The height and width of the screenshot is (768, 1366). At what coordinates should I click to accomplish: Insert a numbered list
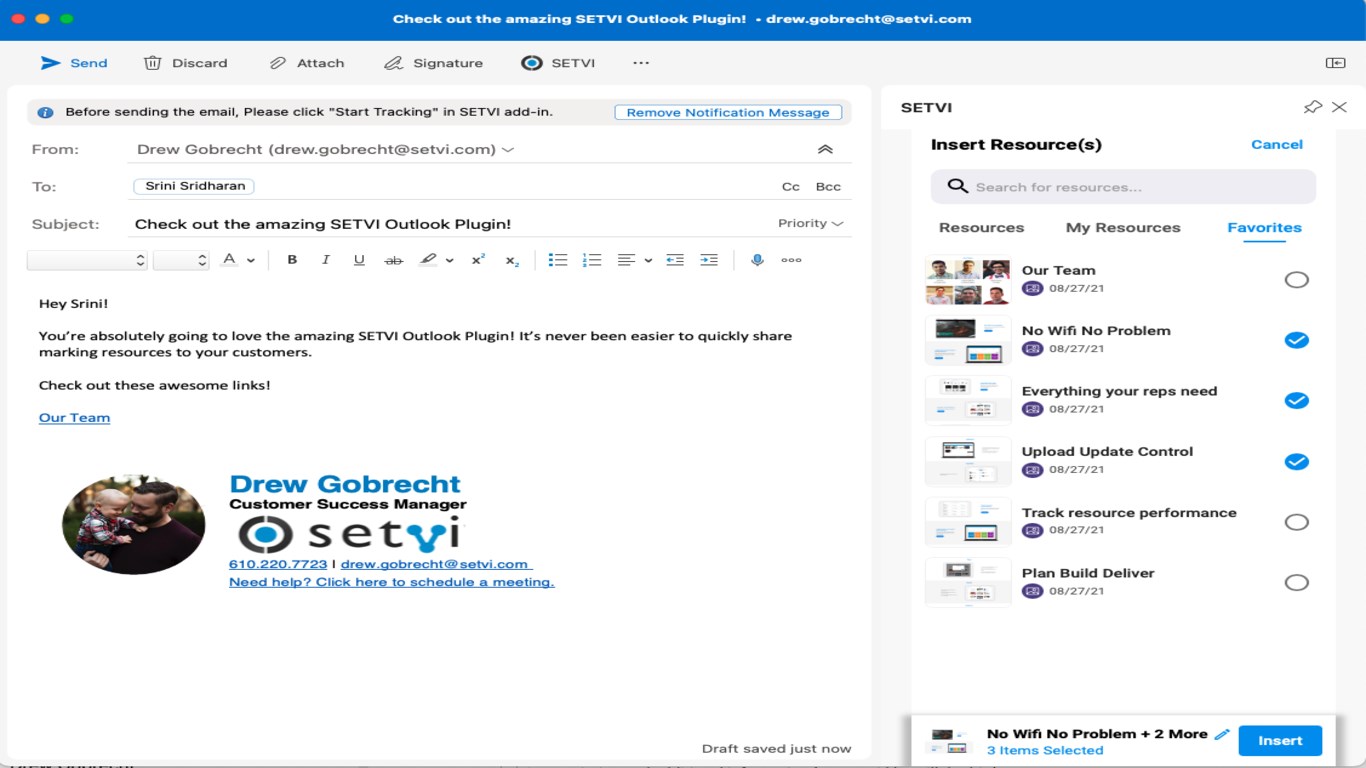tap(592, 260)
